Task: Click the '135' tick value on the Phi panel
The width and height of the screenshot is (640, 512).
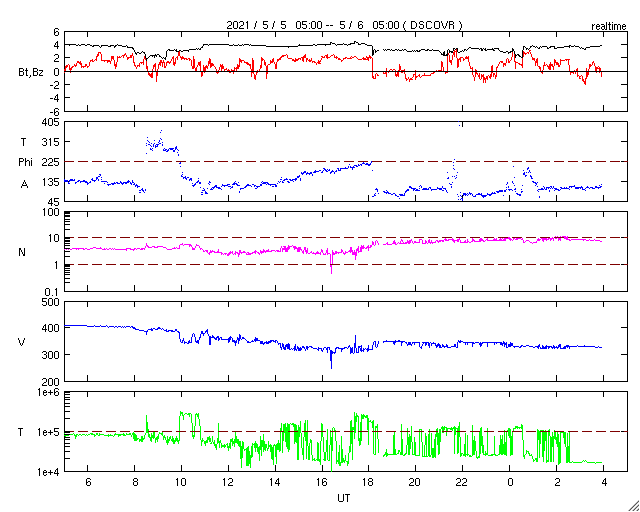Action: point(51,182)
